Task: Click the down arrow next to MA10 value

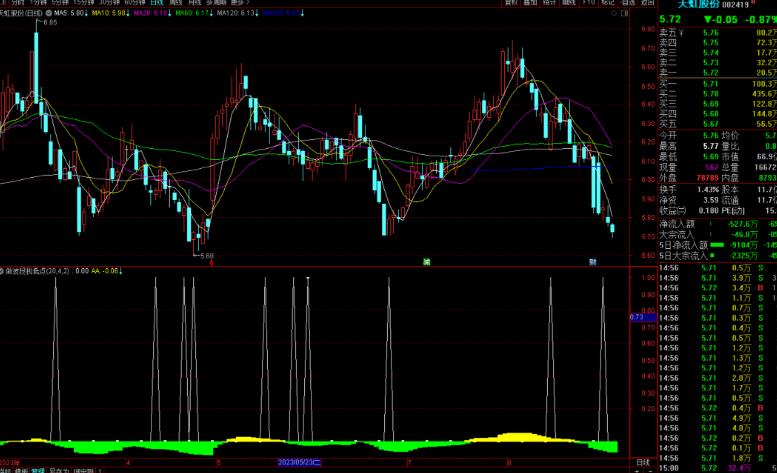Action: [x=128, y=13]
